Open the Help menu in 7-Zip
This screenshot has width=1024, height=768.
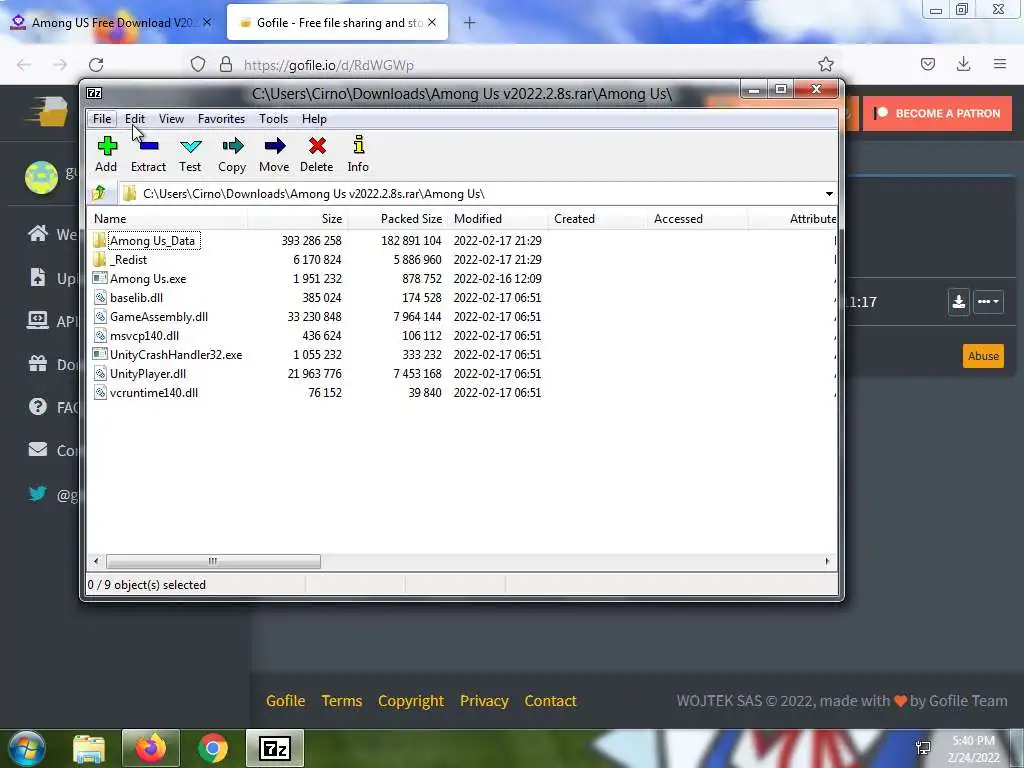(x=314, y=119)
